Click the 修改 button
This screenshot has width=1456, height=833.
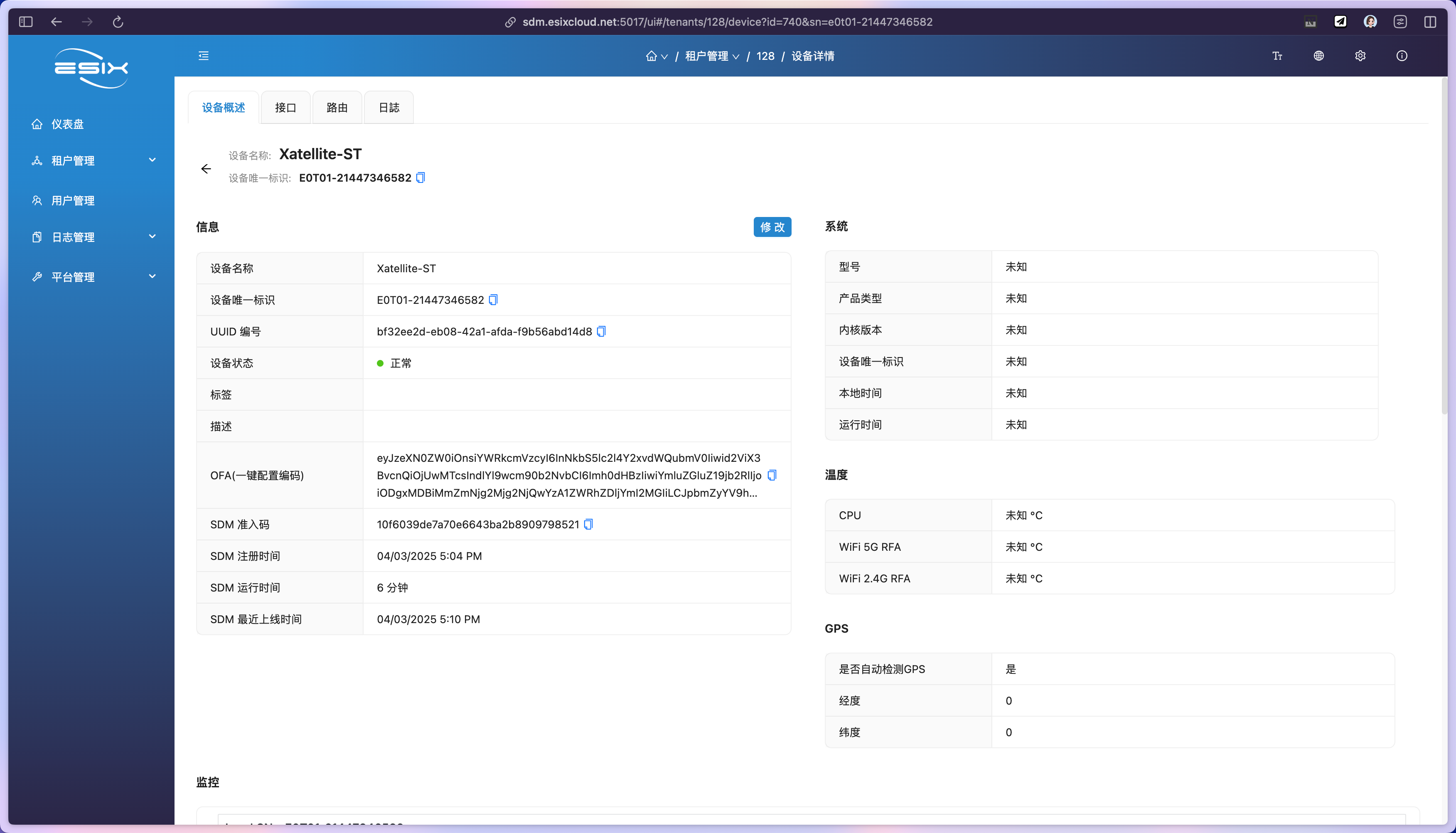tap(772, 227)
